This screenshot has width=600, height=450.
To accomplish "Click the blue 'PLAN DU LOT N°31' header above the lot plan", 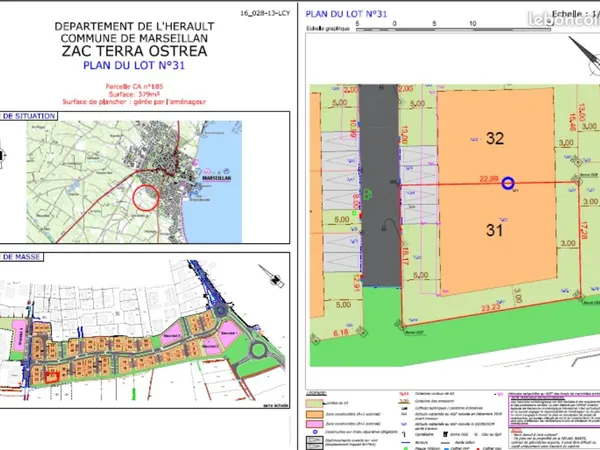I will coord(346,14).
